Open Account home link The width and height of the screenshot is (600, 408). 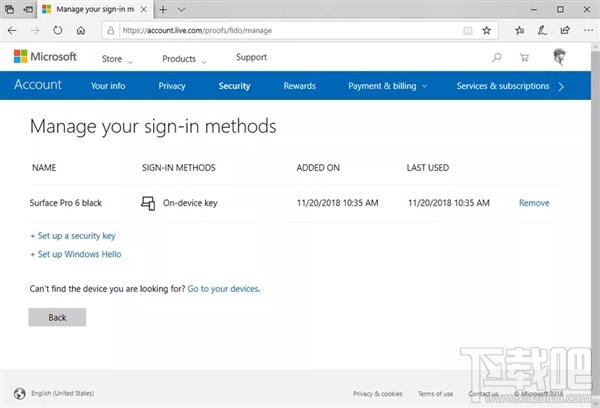(x=38, y=85)
